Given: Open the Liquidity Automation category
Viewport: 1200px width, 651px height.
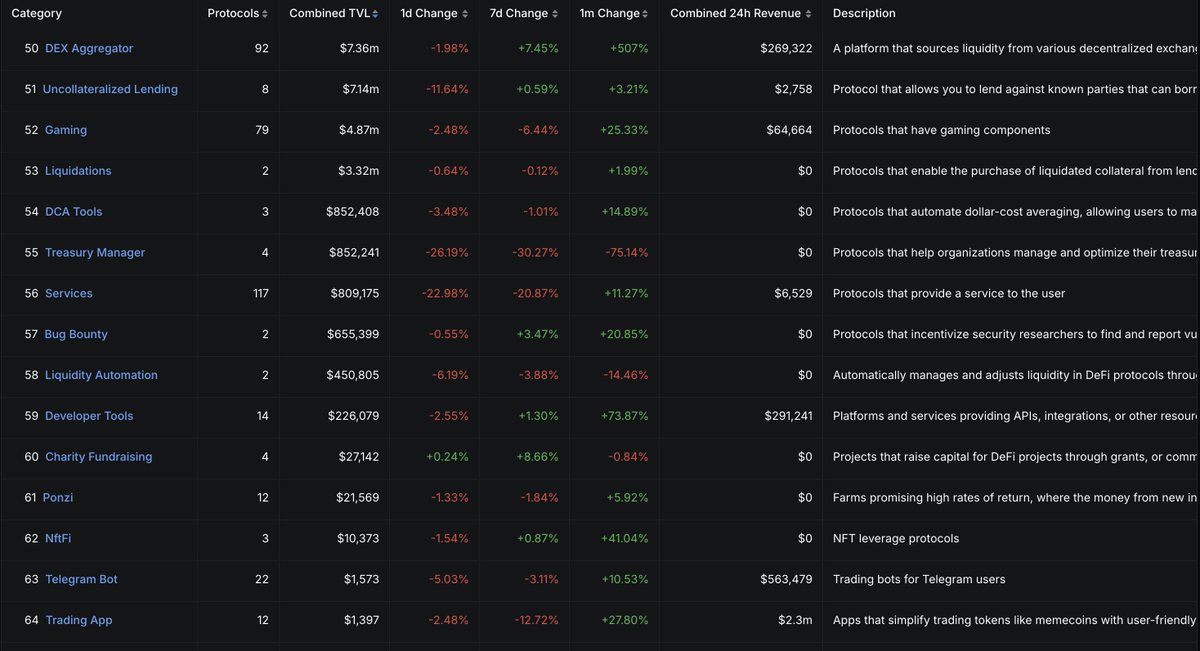Looking at the screenshot, I should coord(101,375).
